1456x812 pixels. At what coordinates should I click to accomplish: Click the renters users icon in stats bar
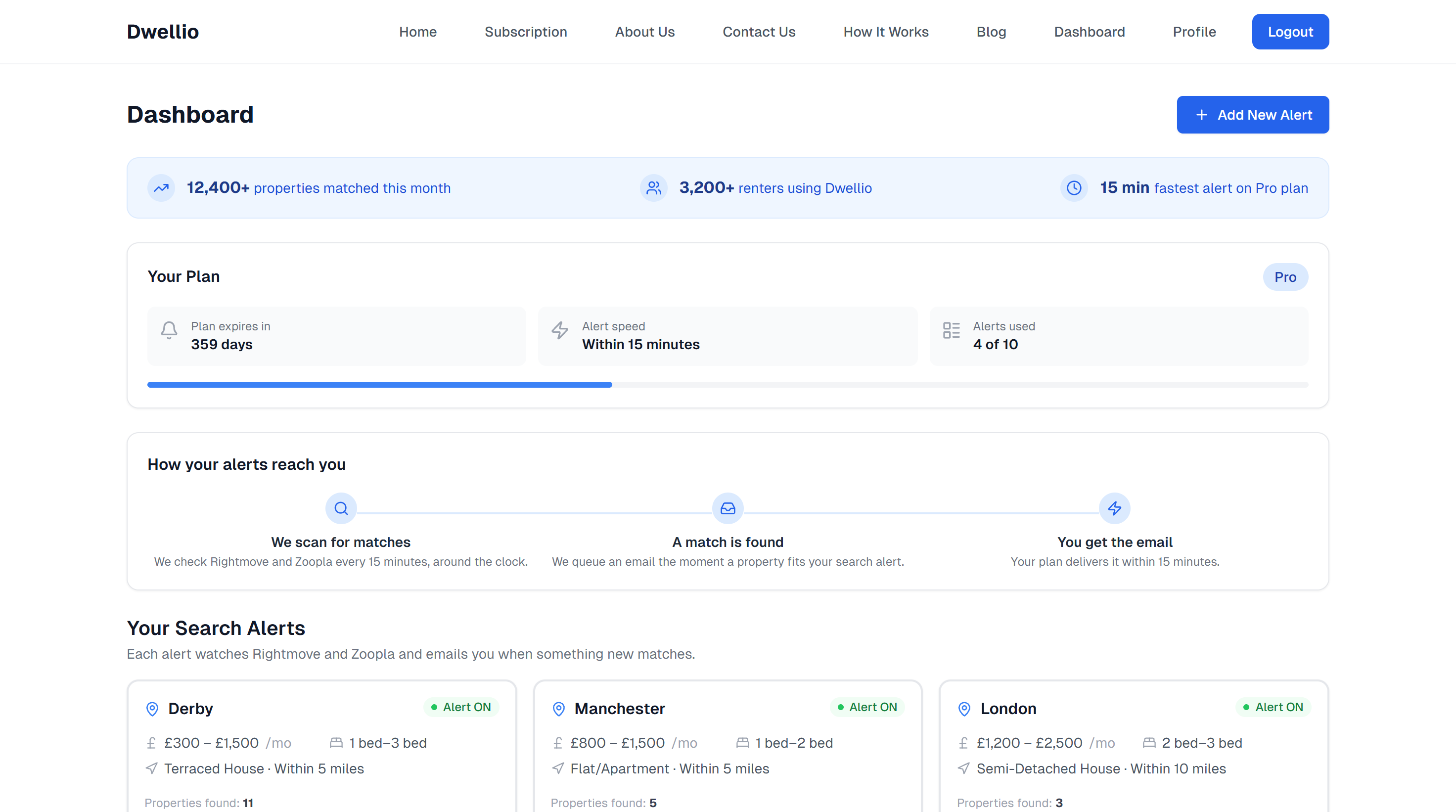653,187
